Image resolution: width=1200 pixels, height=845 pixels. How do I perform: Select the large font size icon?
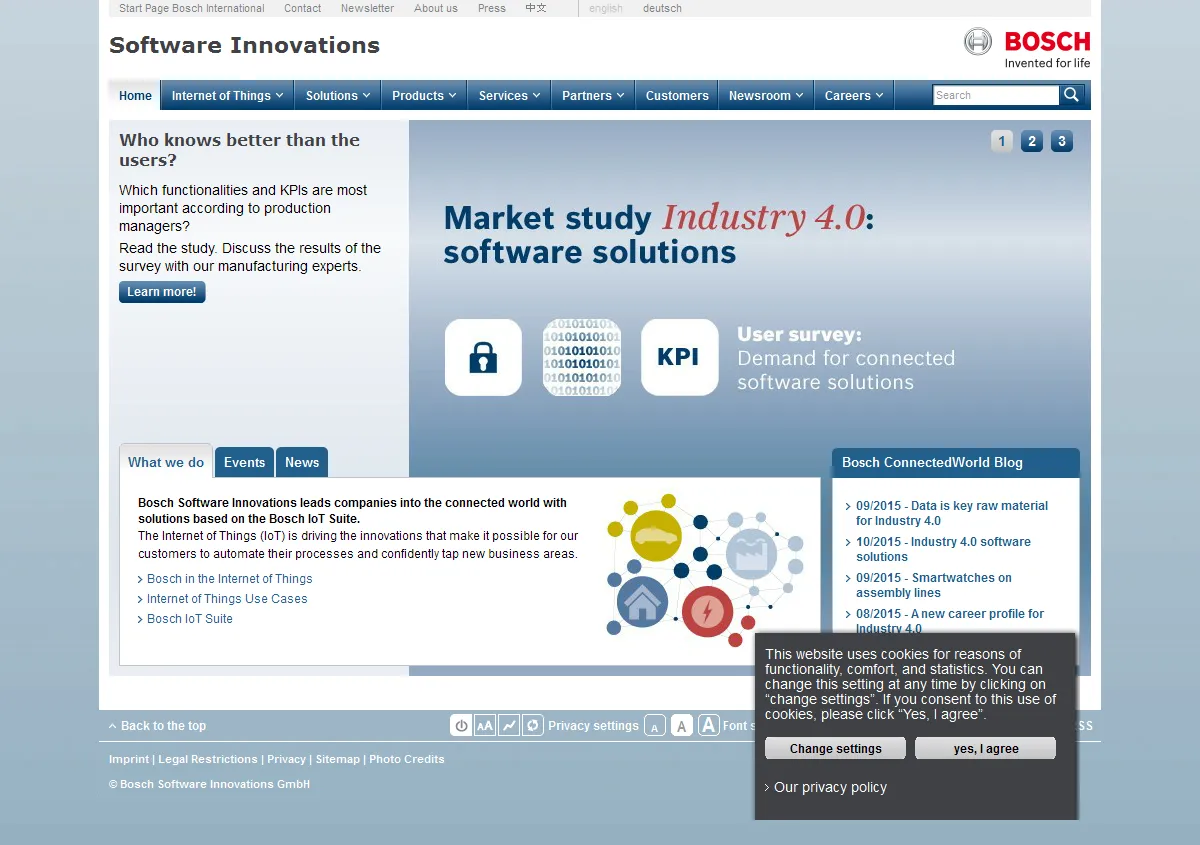coord(708,726)
